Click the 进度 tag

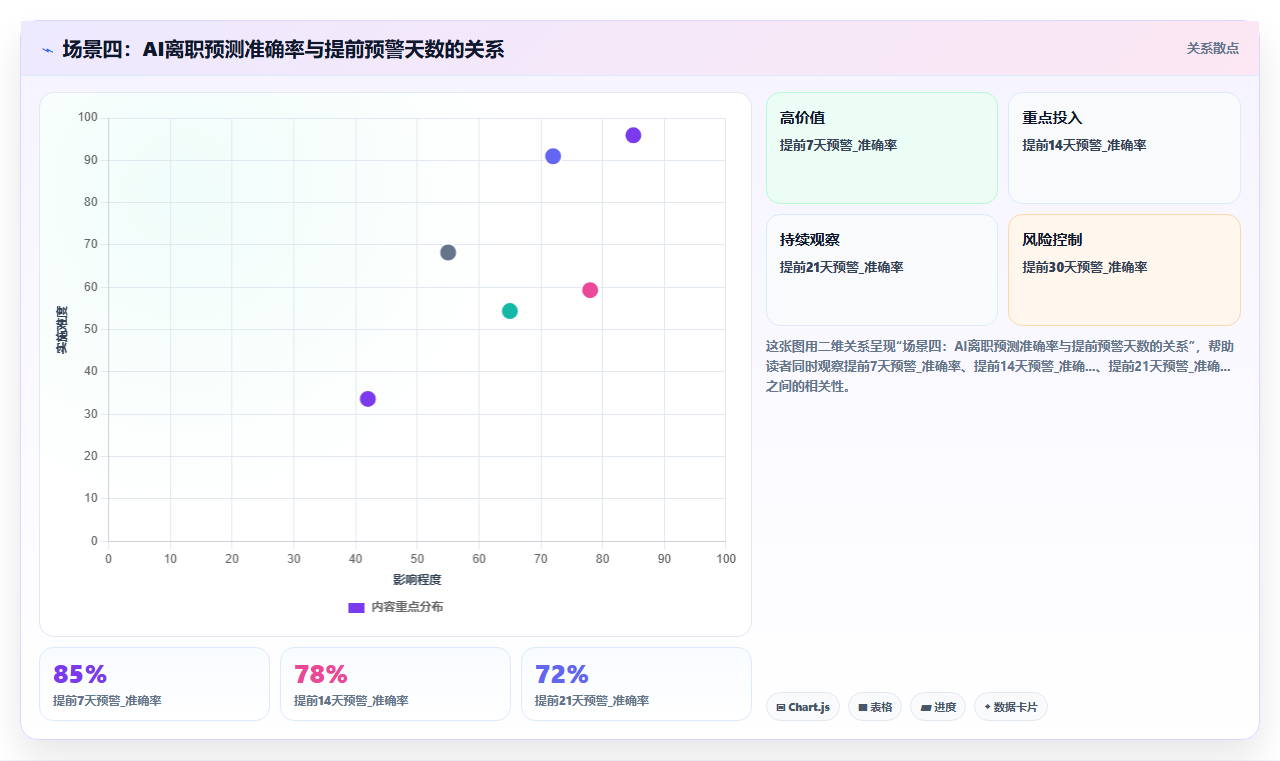coord(938,707)
